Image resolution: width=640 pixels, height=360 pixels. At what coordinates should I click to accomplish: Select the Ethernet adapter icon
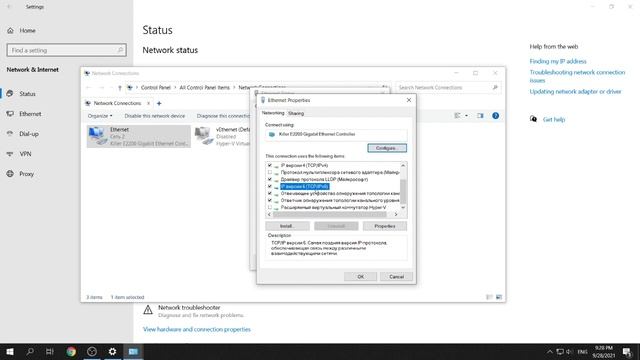click(x=97, y=136)
